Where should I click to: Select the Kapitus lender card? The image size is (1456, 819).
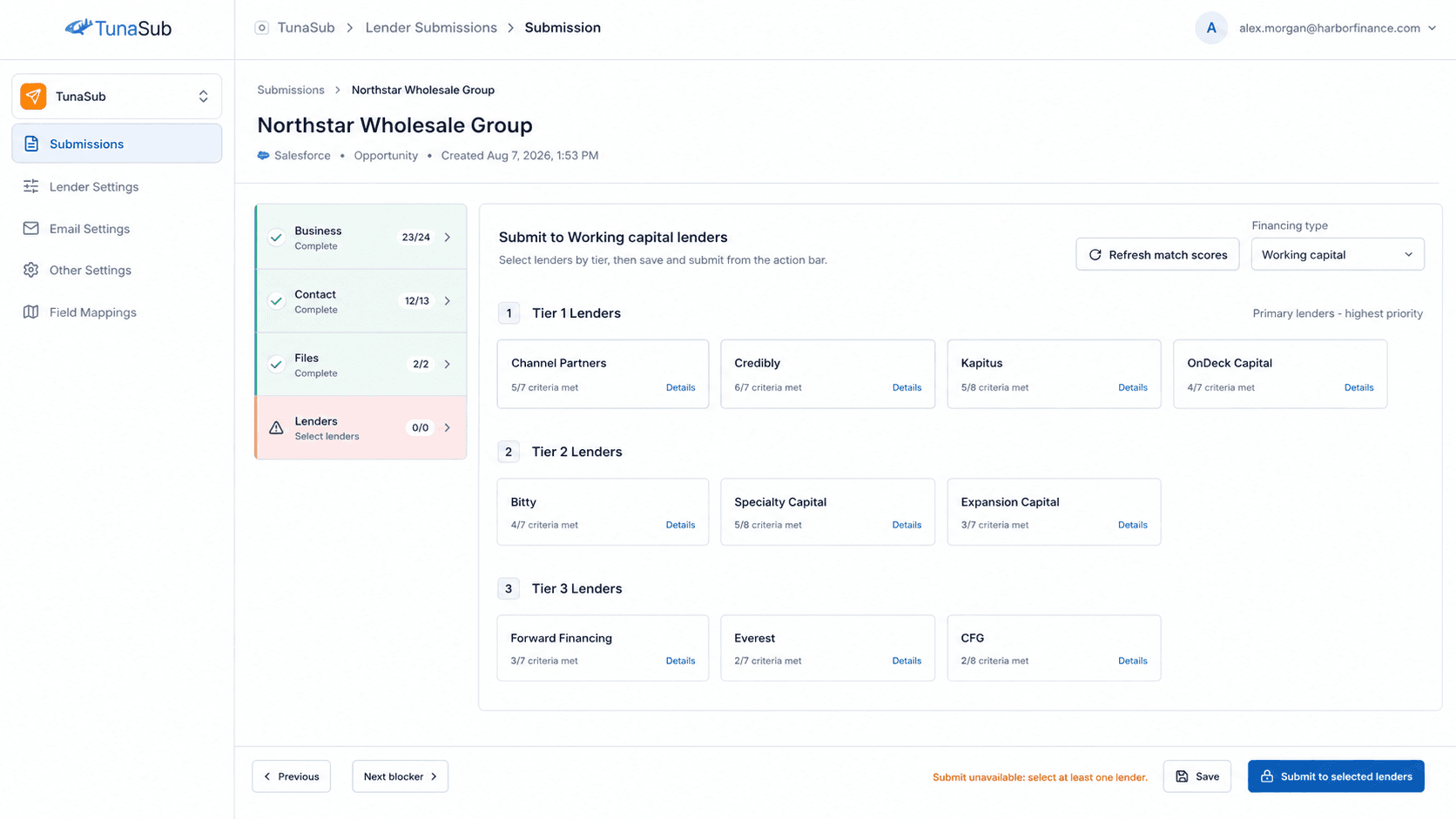click(x=1054, y=373)
